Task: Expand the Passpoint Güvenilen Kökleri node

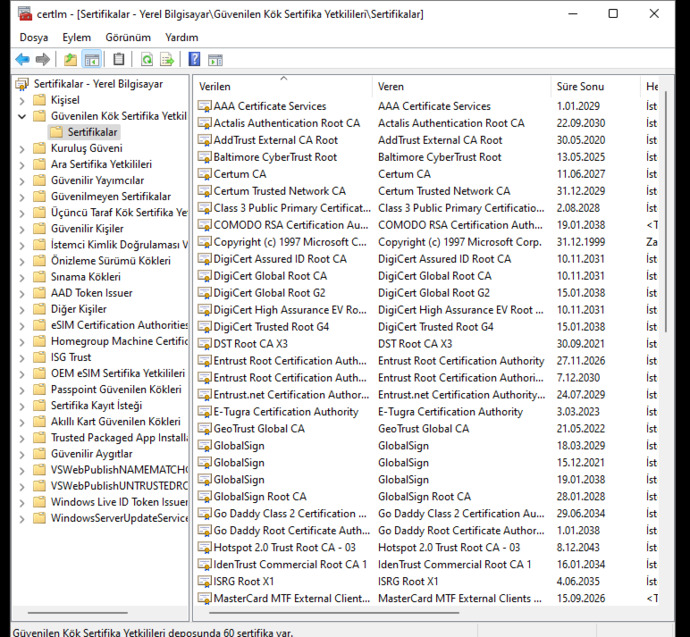Action: [x=22, y=390]
